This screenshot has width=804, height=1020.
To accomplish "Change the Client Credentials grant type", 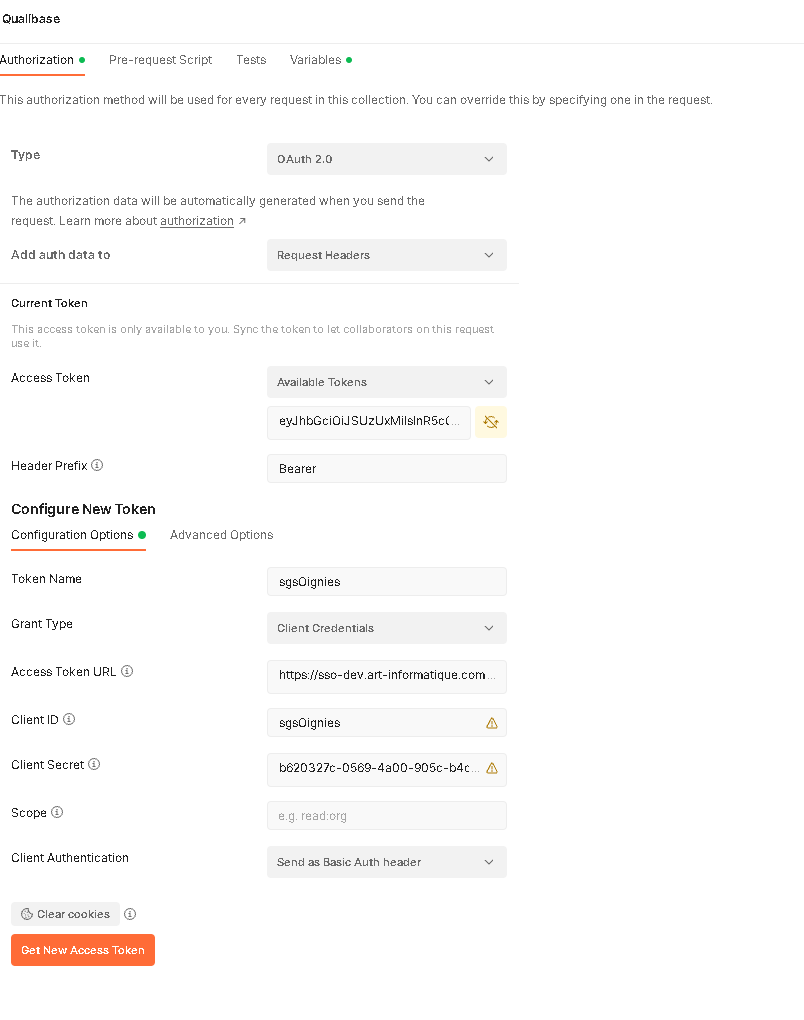I will coord(386,628).
